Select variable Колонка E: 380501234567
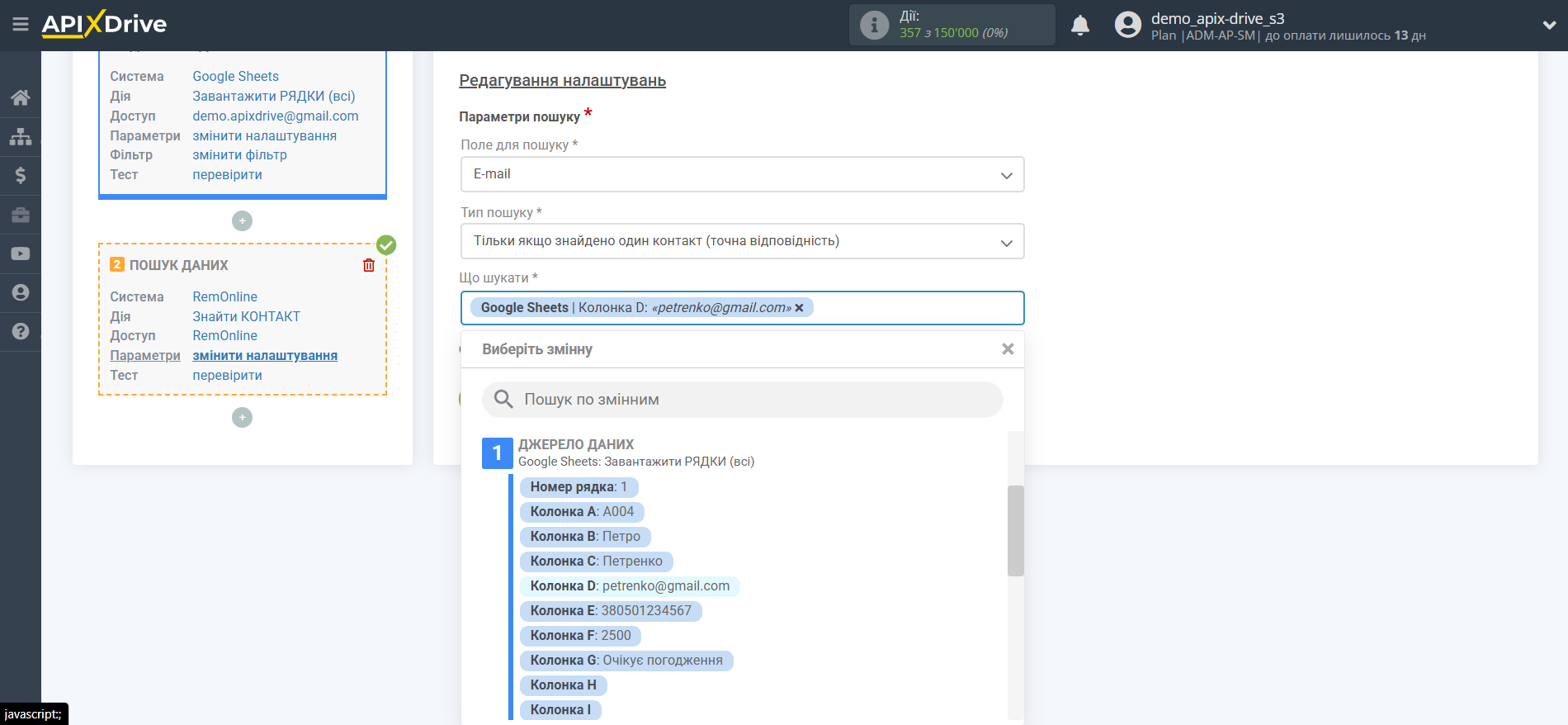The image size is (1568, 725). point(611,611)
